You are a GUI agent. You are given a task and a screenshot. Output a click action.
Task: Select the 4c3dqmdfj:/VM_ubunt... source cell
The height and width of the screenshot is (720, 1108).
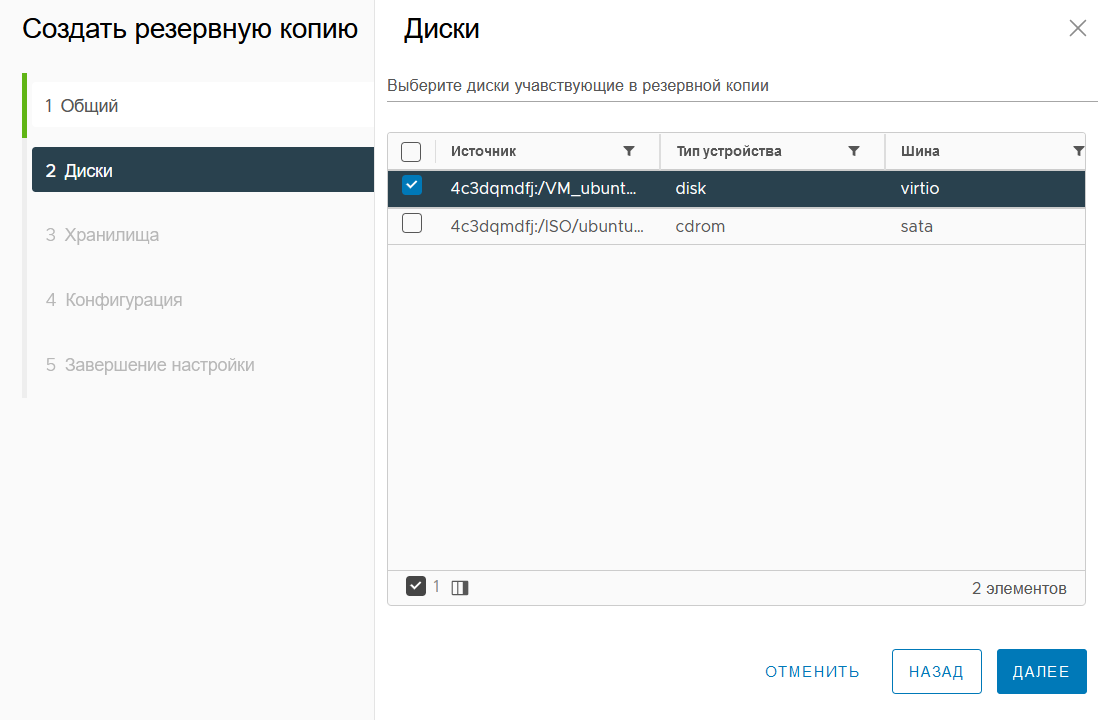tap(543, 189)
